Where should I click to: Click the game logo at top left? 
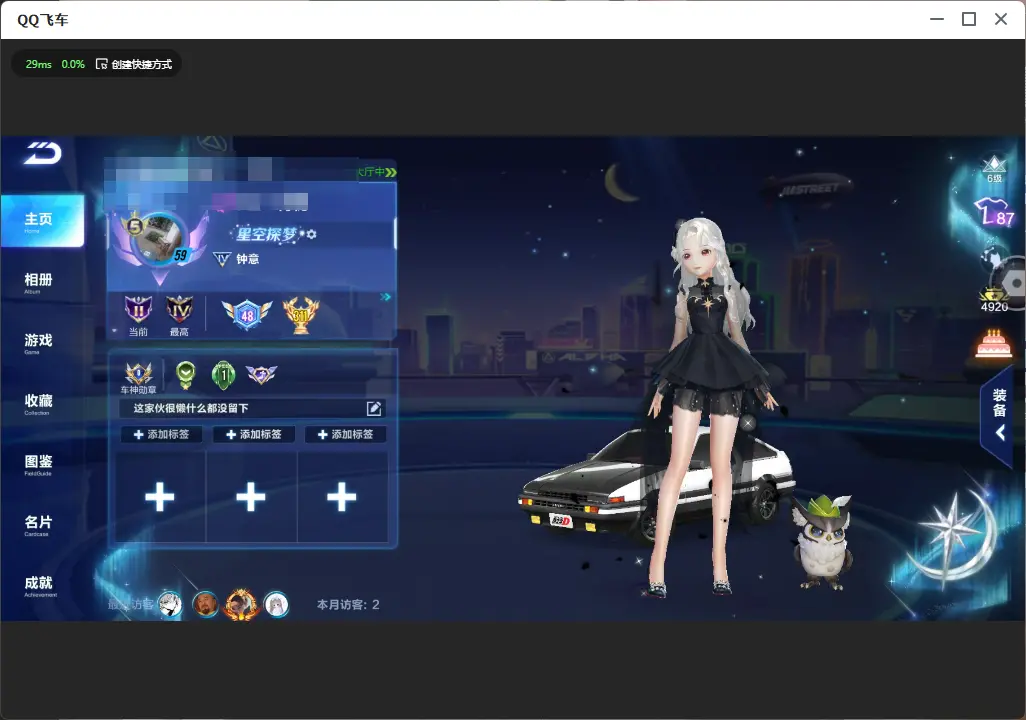click(43, 153)
